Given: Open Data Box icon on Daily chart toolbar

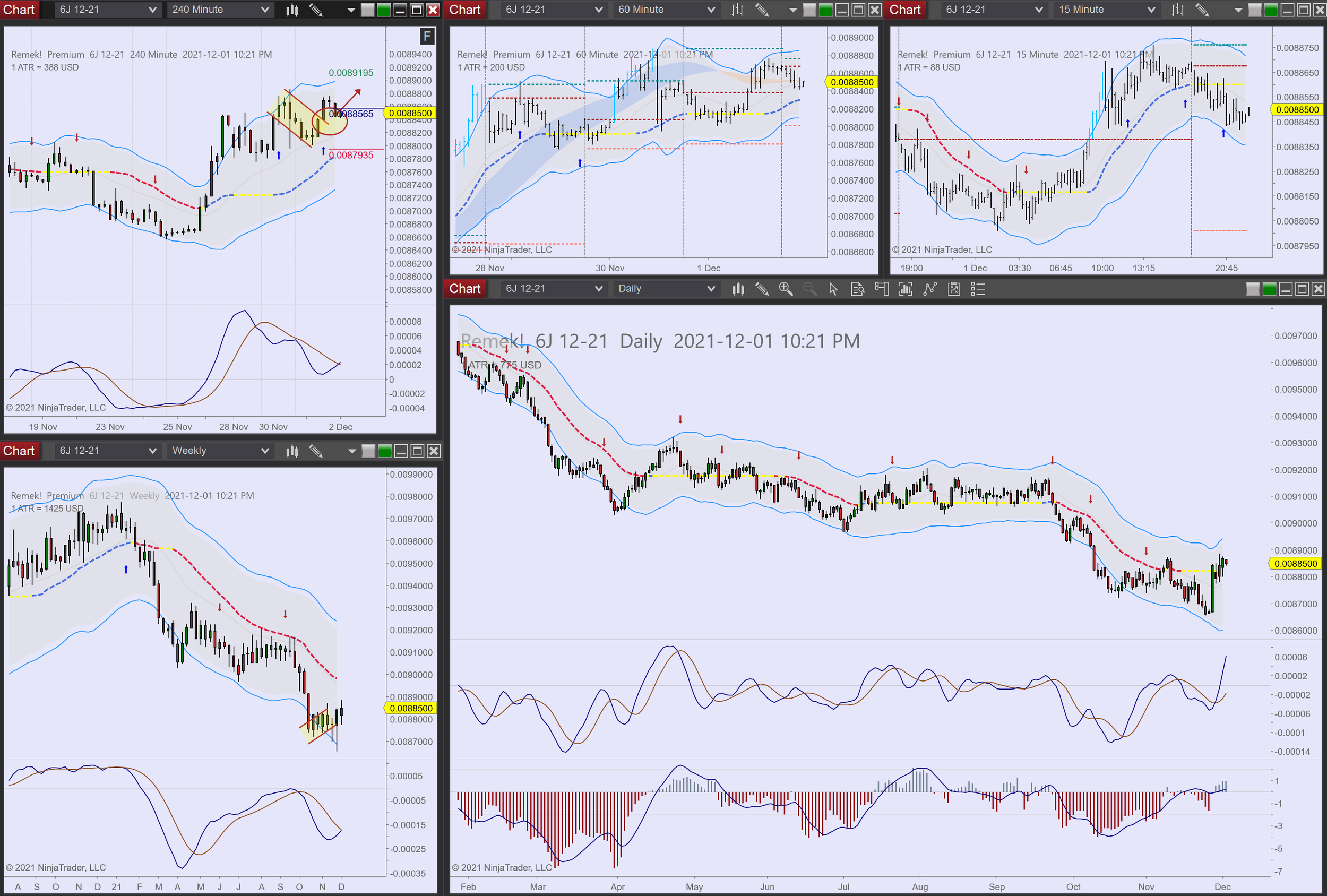Looking at the screenshot, I should tap(857, 289).
